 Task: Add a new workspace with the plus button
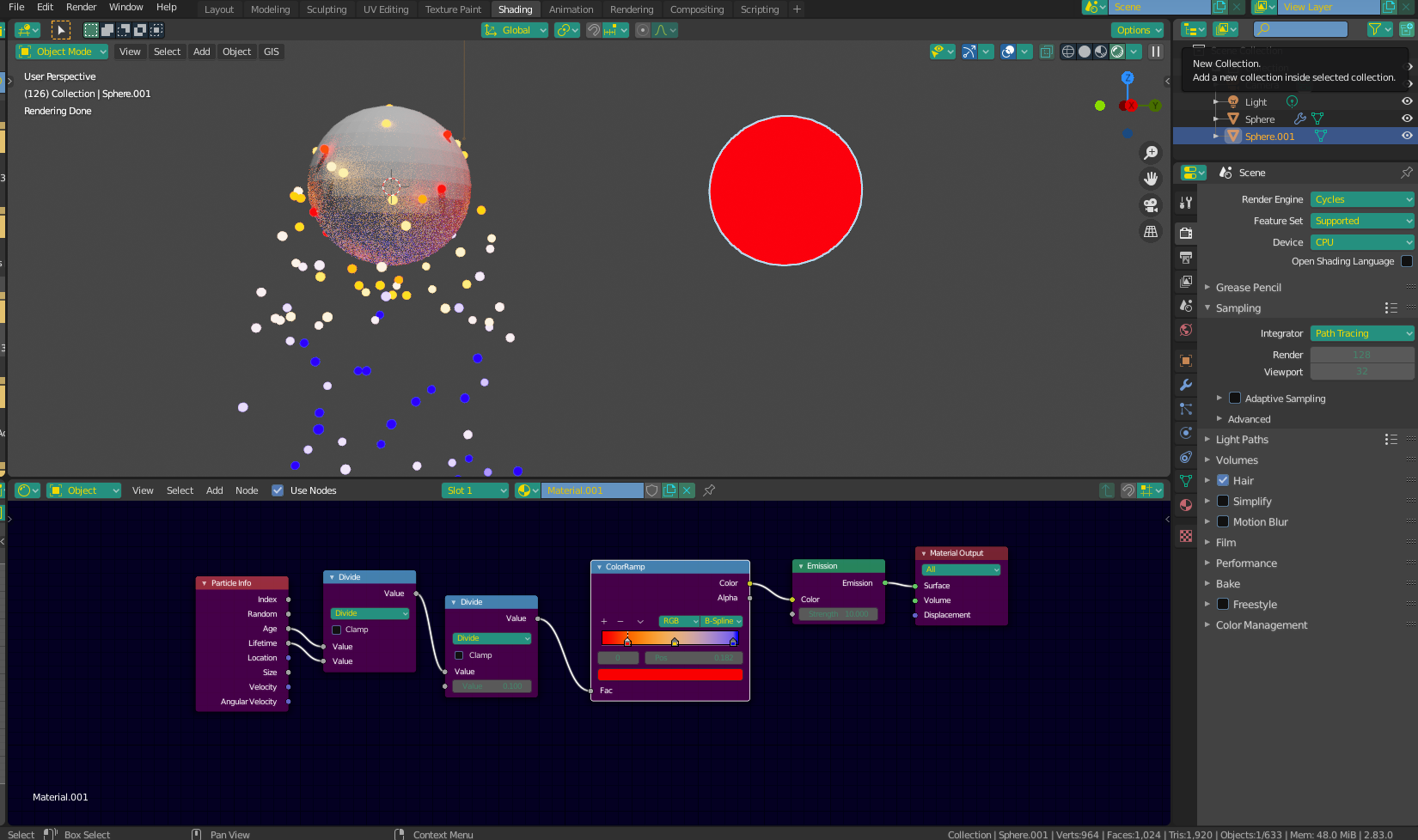[798, 9]
